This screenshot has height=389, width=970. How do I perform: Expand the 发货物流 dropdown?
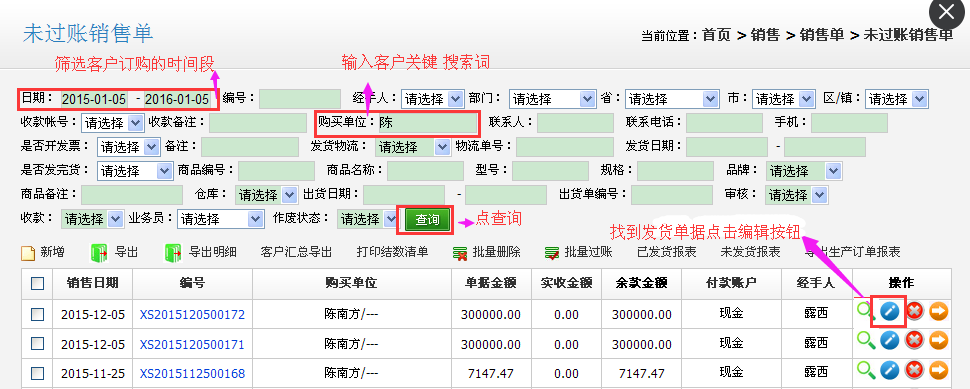click(x=413, y=147)
